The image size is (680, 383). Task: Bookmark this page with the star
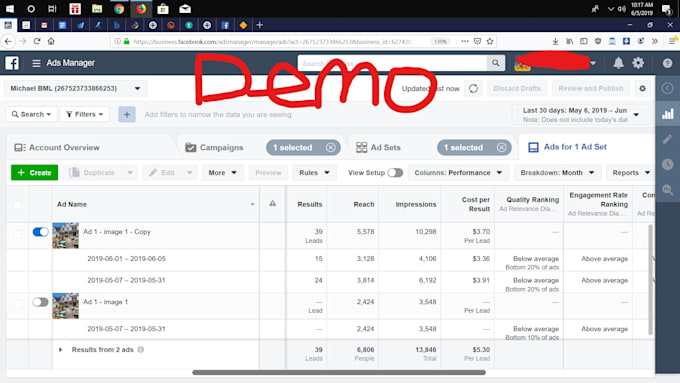click(x=490, y=41)
